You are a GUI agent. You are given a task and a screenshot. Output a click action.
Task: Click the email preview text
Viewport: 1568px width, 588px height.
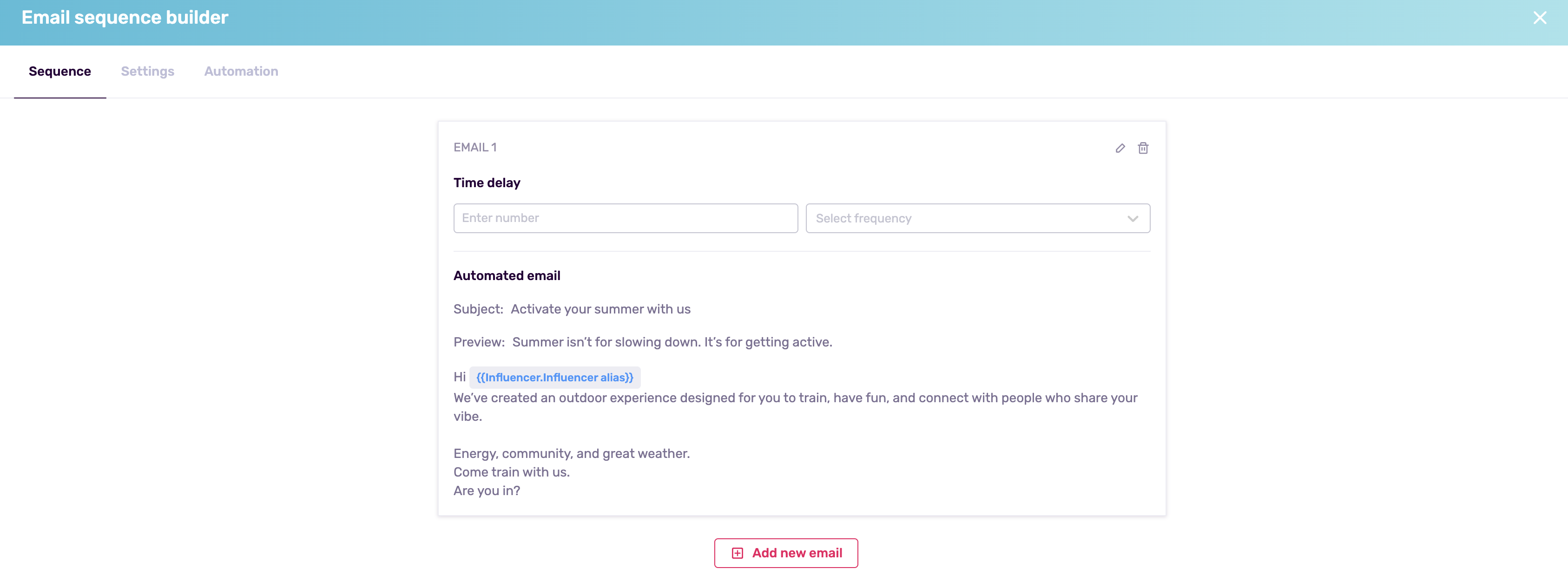click(x=672, y=342)
